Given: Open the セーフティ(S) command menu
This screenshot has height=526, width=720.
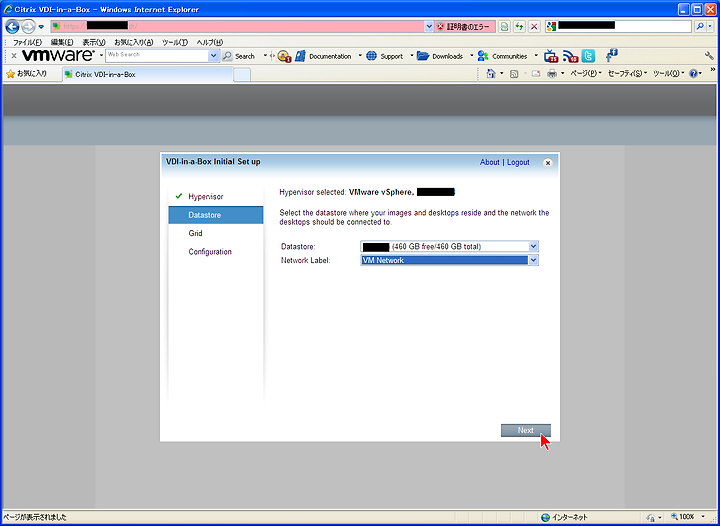Looking at the screenshot, I should 627,73.
